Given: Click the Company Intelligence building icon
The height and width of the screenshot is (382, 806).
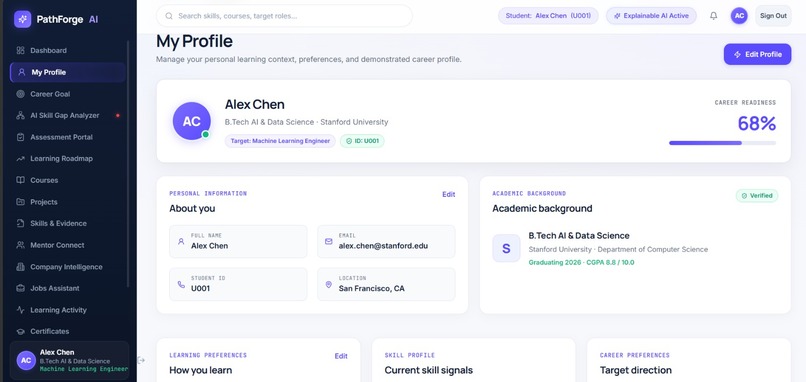Looking at the screenshot, I should coord(21,267).
